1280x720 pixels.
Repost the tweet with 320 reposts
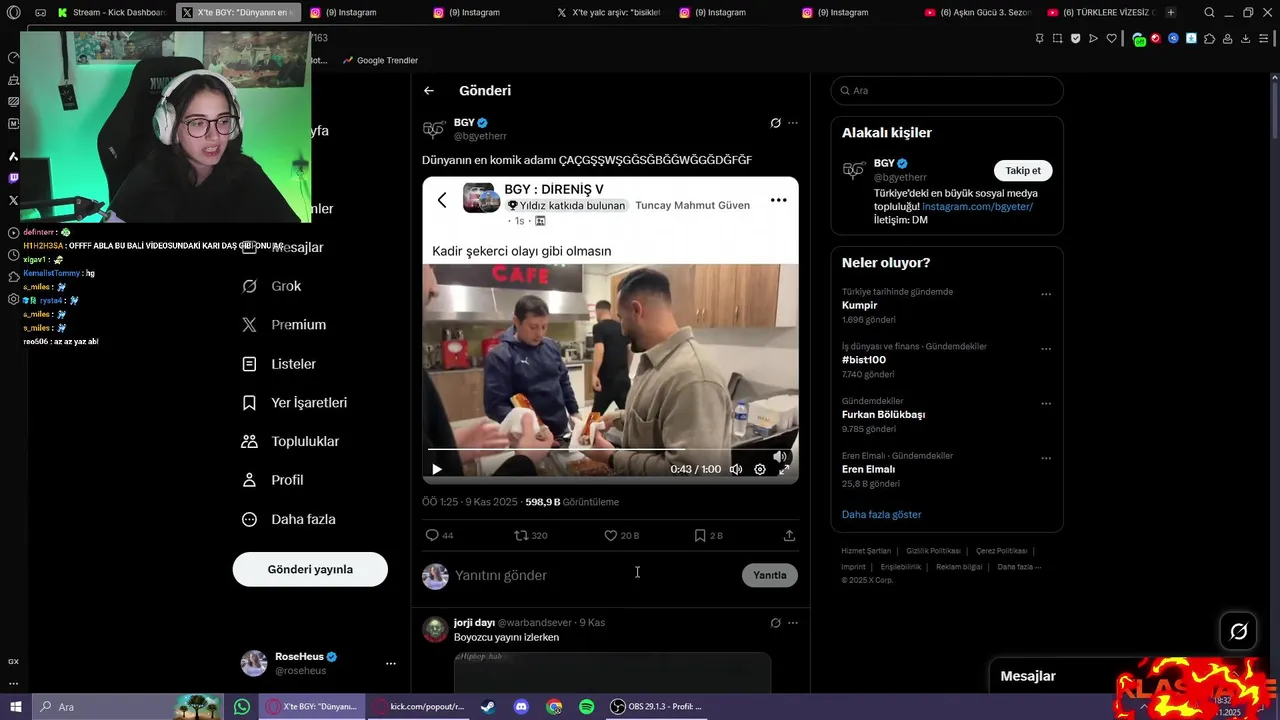pyautogui.click(x=530, y=536)
